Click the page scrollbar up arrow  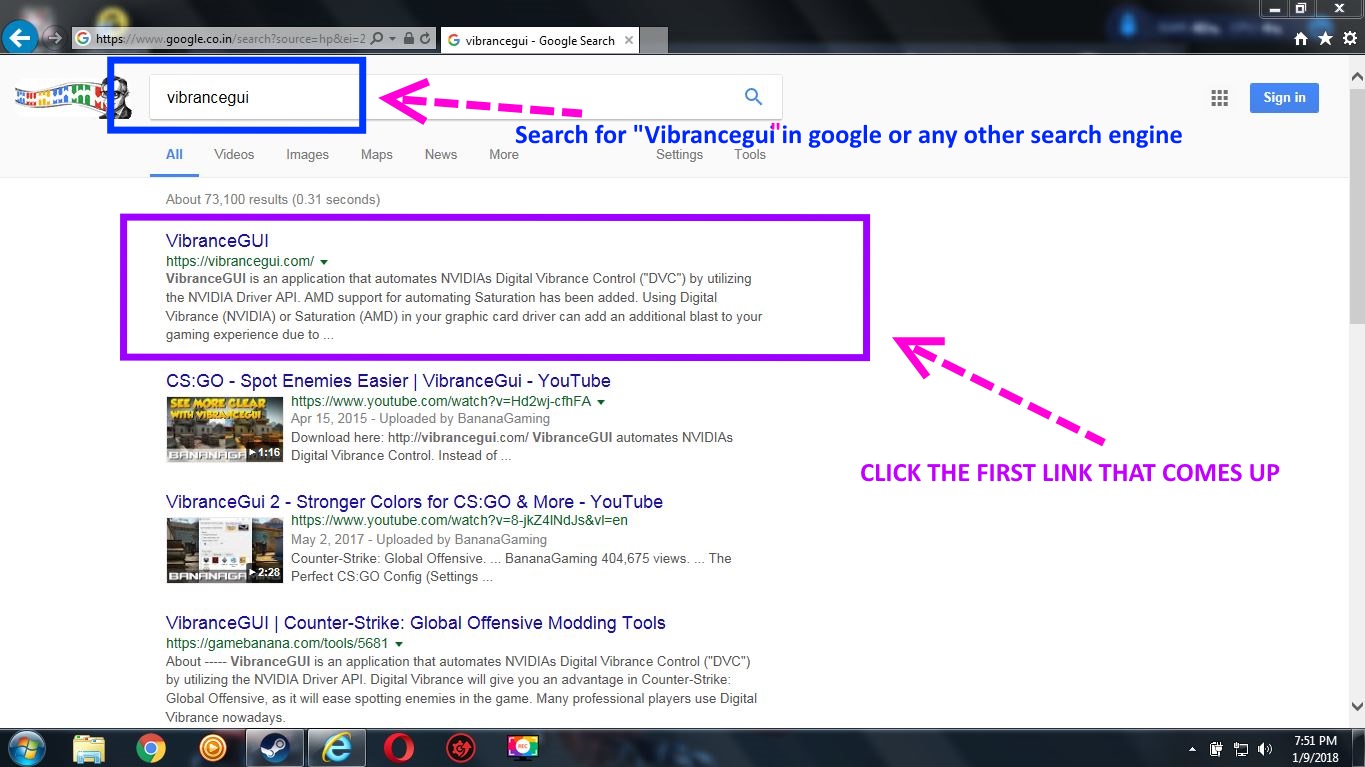[1357, 75]
